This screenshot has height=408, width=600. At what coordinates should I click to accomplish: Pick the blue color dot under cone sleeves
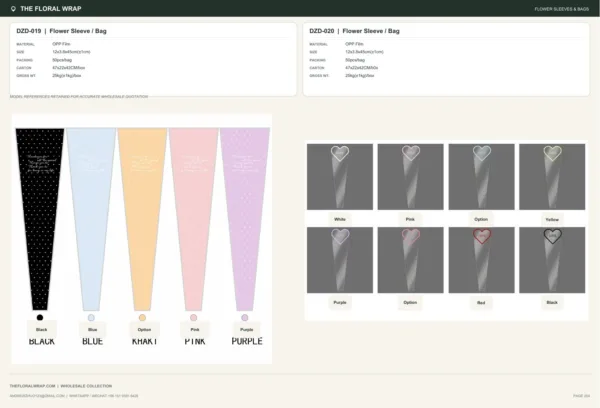91,318
